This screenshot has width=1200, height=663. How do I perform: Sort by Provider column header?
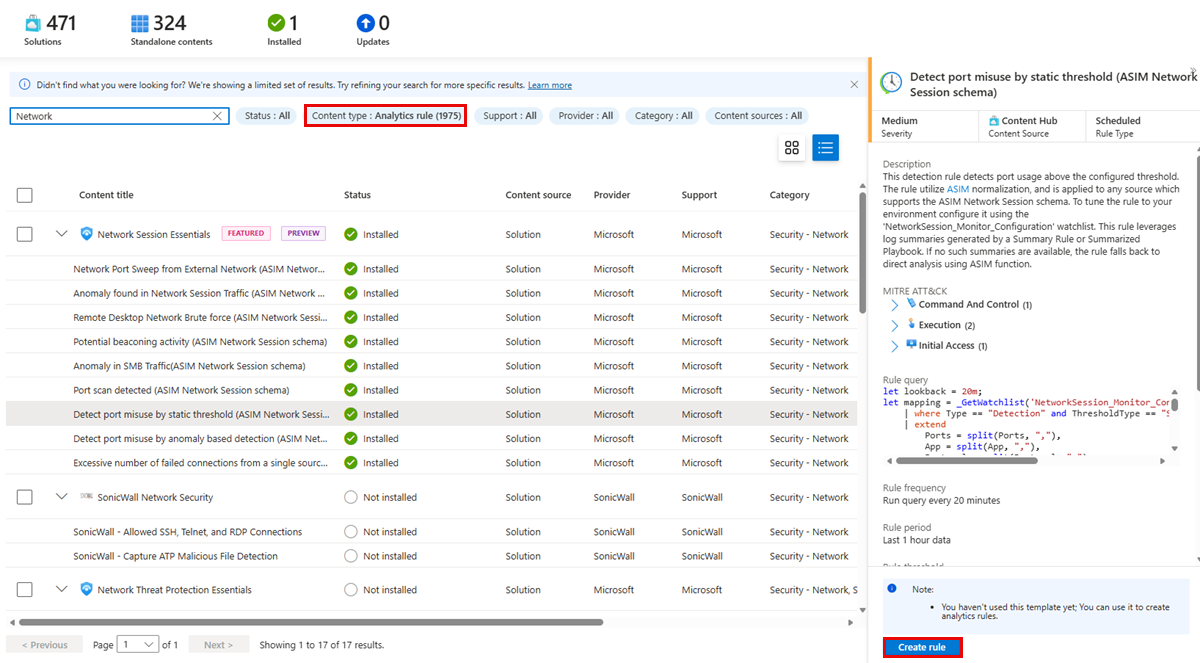tap(611, 195)
